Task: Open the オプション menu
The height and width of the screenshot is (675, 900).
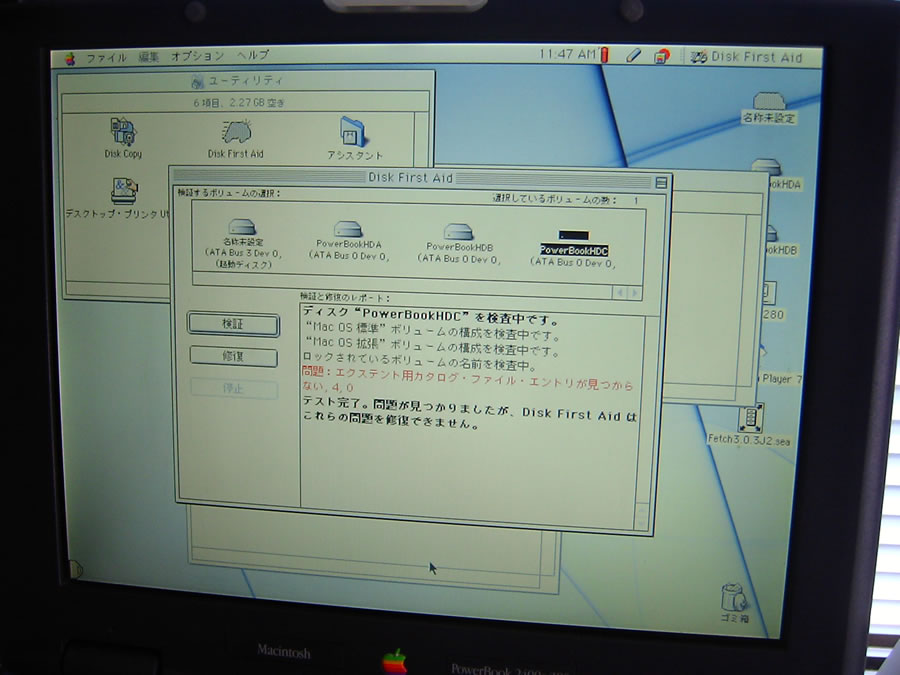Action: click(197, 56)
